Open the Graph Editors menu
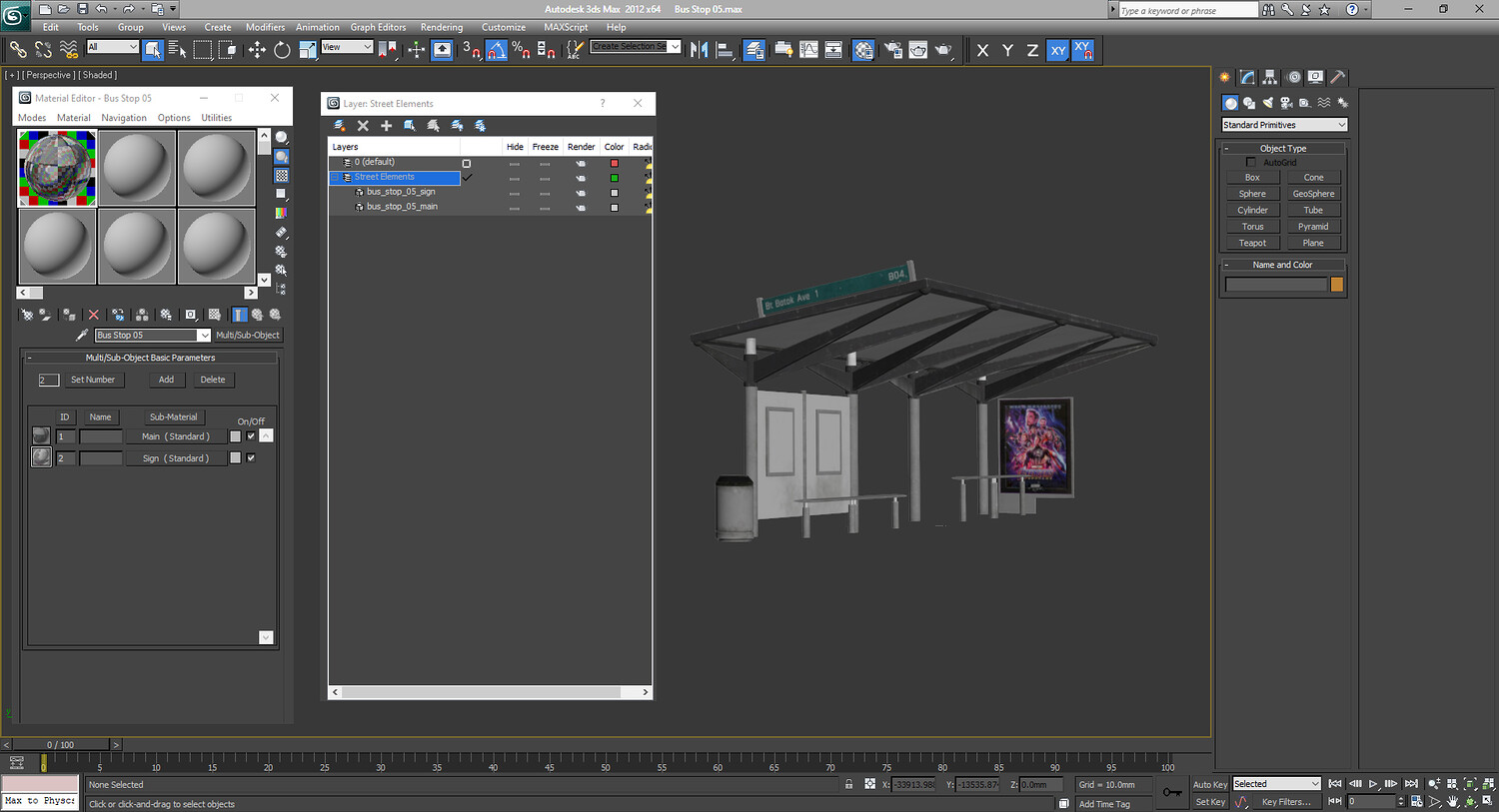The width and height of the screenshot is (1499, 812). point(378,27)
